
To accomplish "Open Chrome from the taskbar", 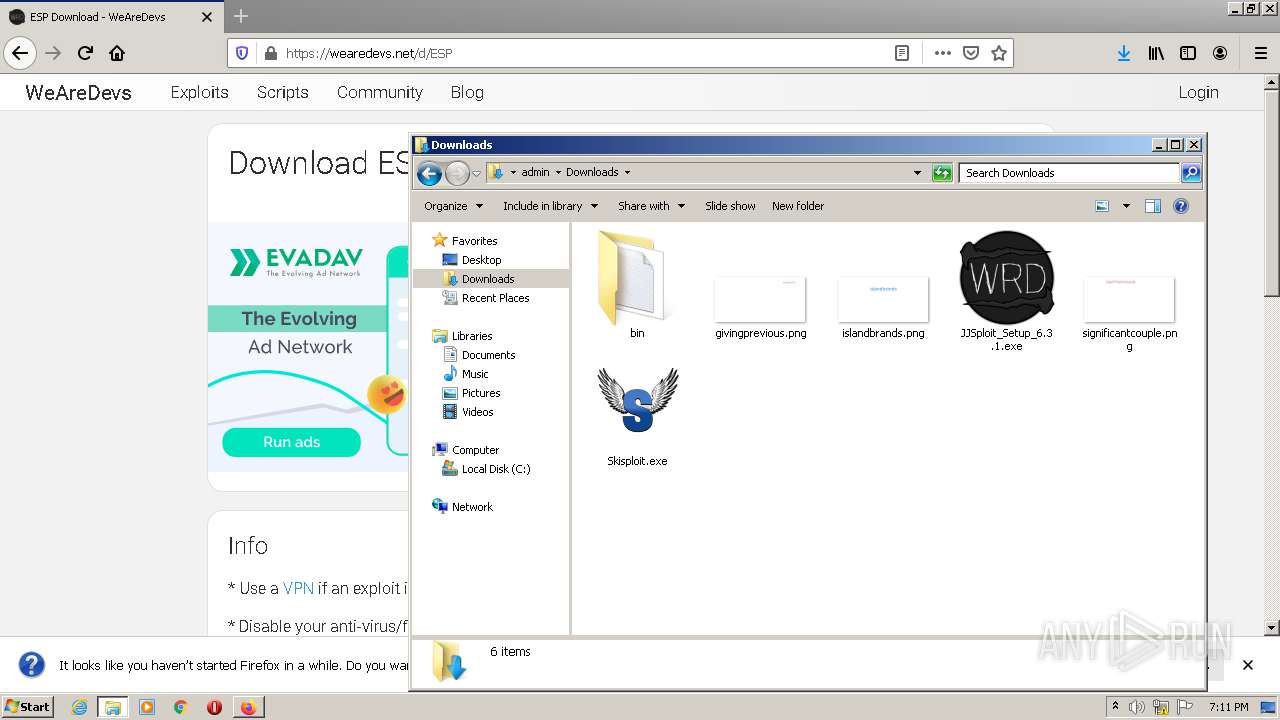I will click(x=180, y=707).
